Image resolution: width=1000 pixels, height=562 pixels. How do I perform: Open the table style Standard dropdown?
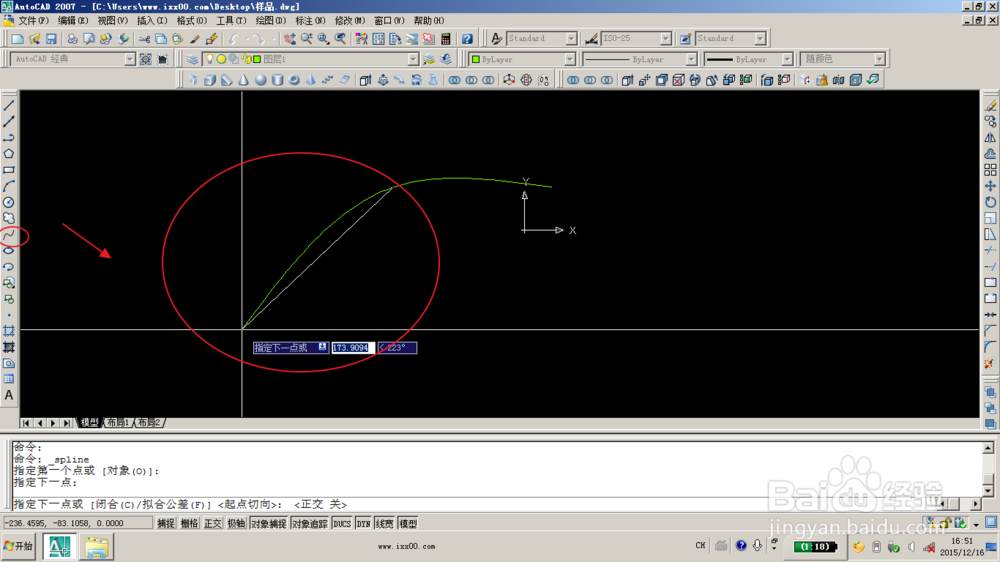[760, 39]
